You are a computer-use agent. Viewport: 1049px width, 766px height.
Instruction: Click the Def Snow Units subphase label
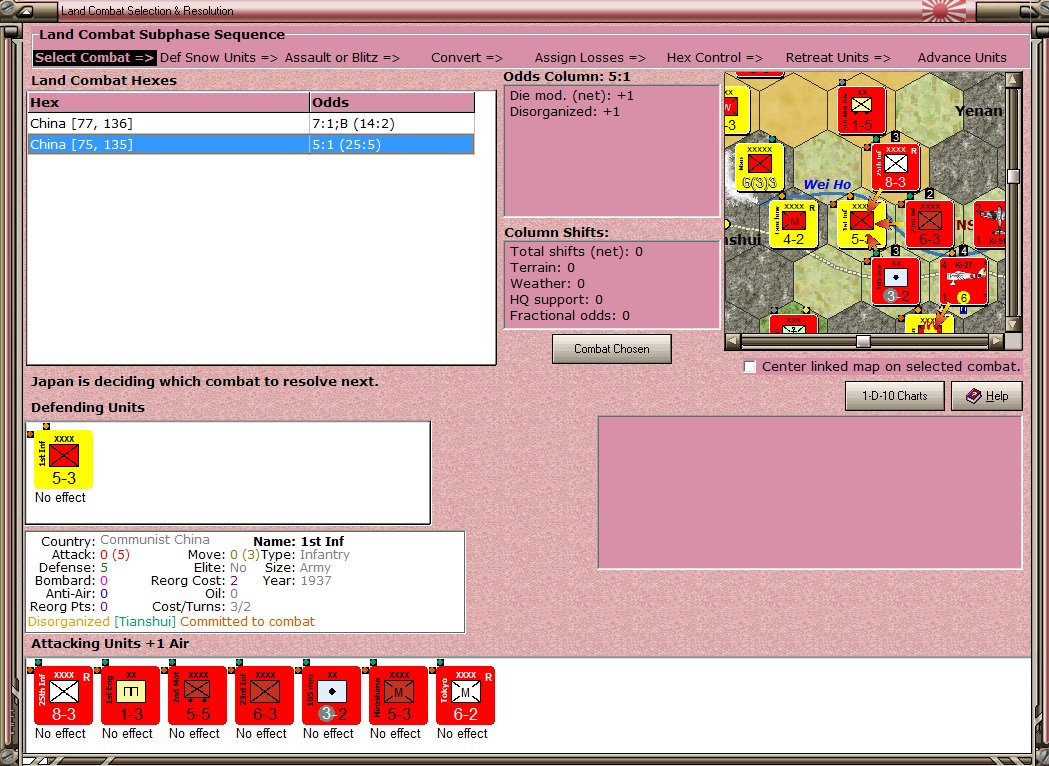tap(219, 58)
